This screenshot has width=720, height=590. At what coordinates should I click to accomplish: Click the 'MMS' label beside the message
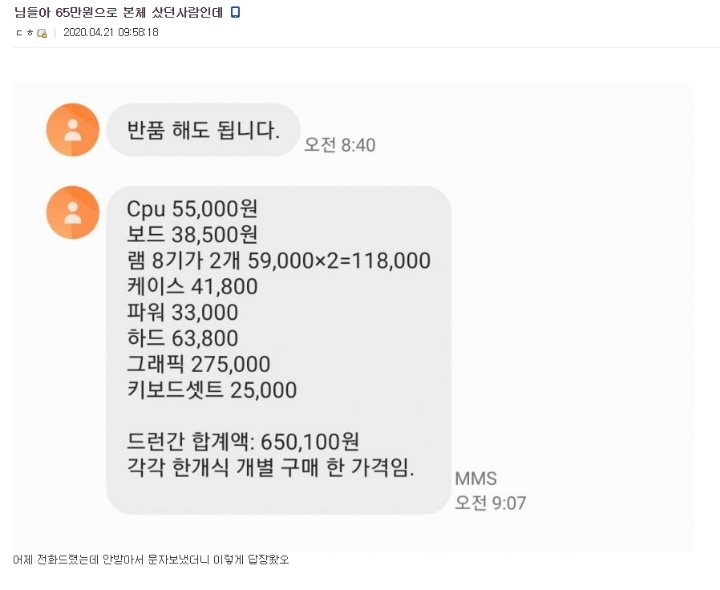(x=475, y=478)
